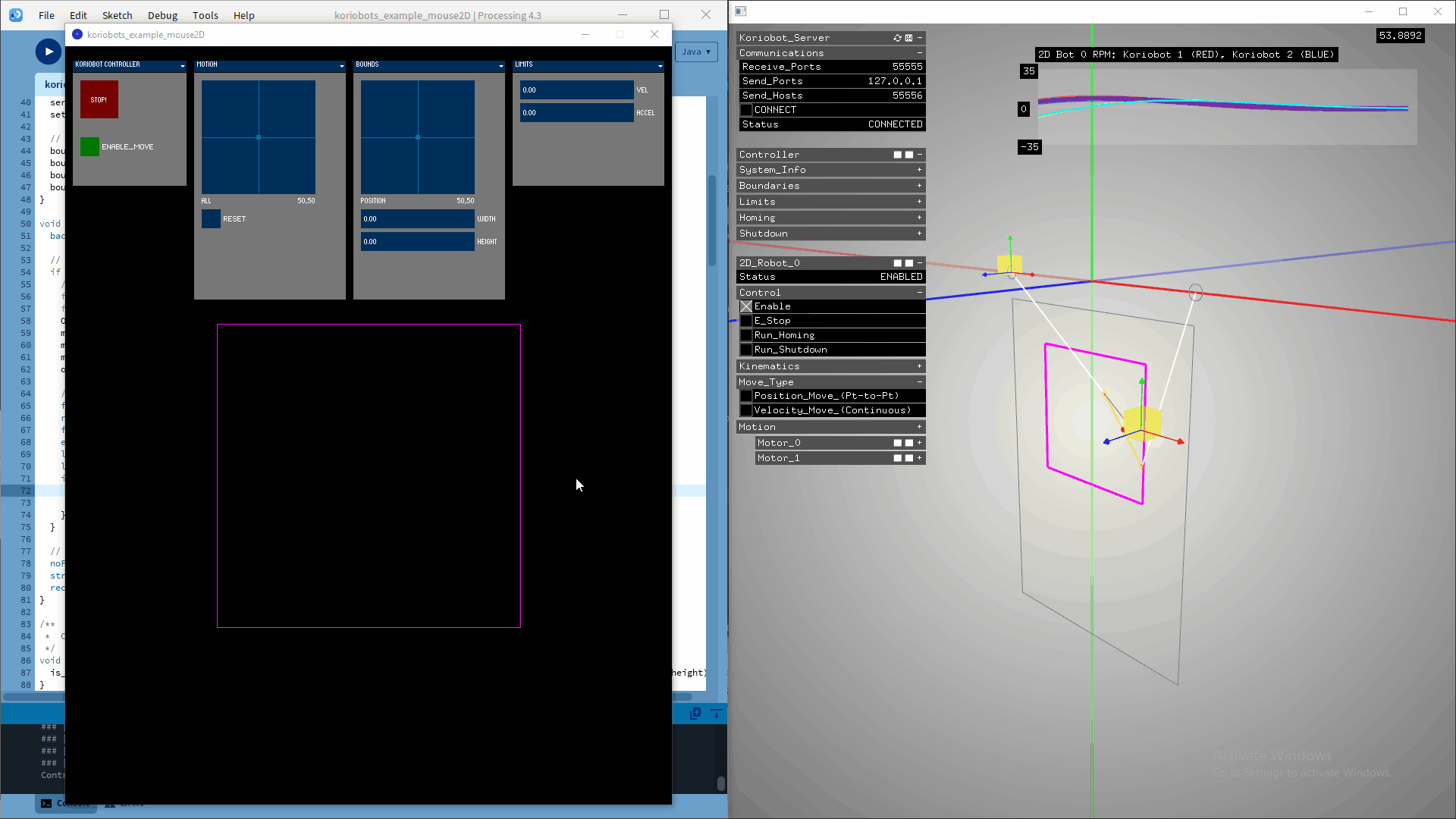Collapse the LIMITS panel arrow
Image resolution: width=1456 pixels, height=819 pixels.
[x=660, y=66]
